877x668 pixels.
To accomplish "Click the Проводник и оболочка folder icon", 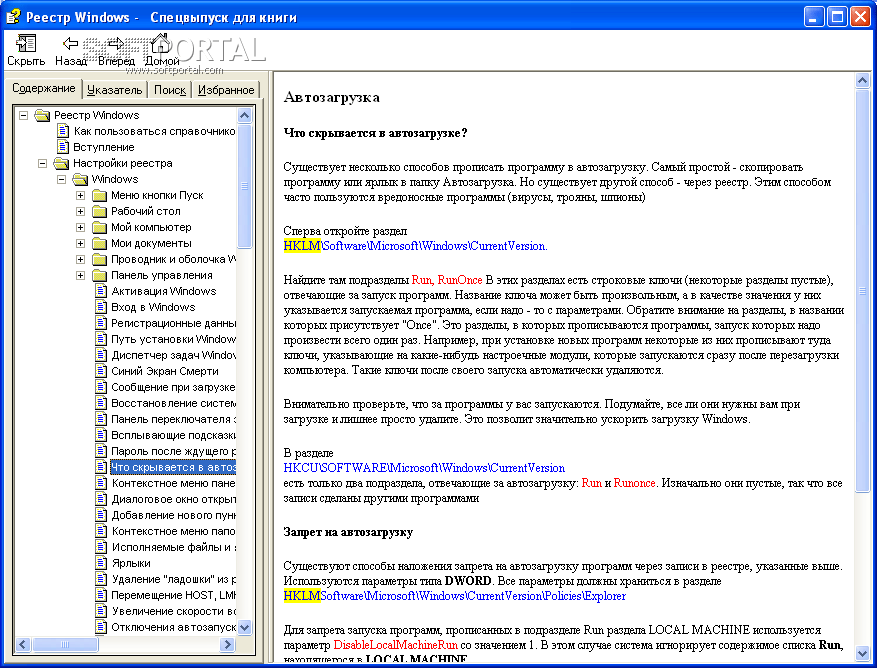I will [100, 260].
